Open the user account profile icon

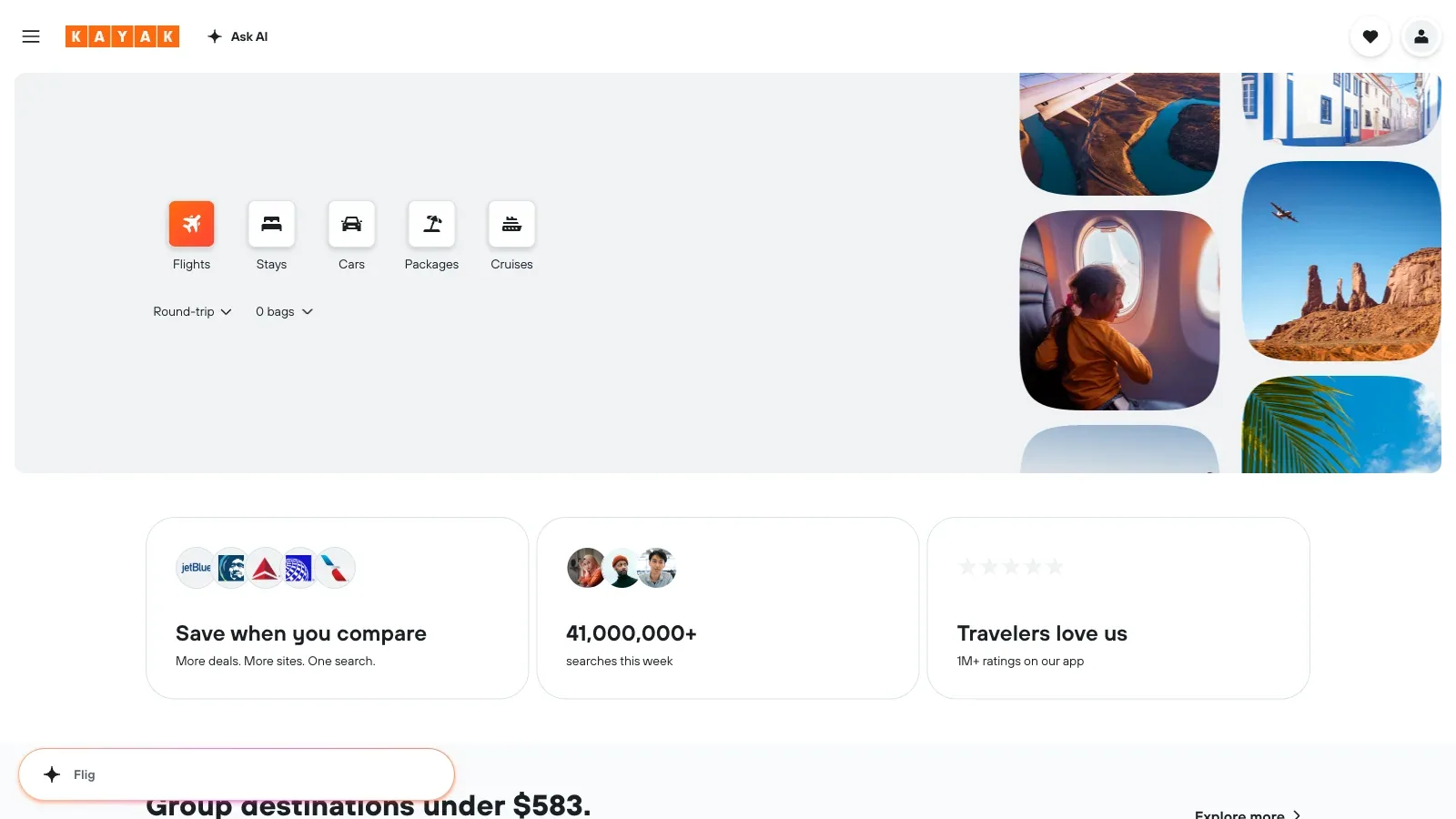coord(1421,36)
